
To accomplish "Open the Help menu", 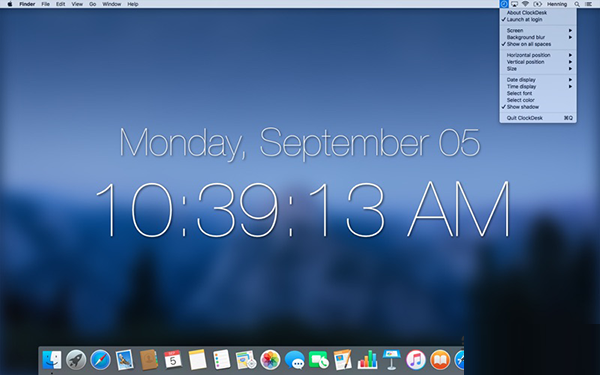I will 133,4.
